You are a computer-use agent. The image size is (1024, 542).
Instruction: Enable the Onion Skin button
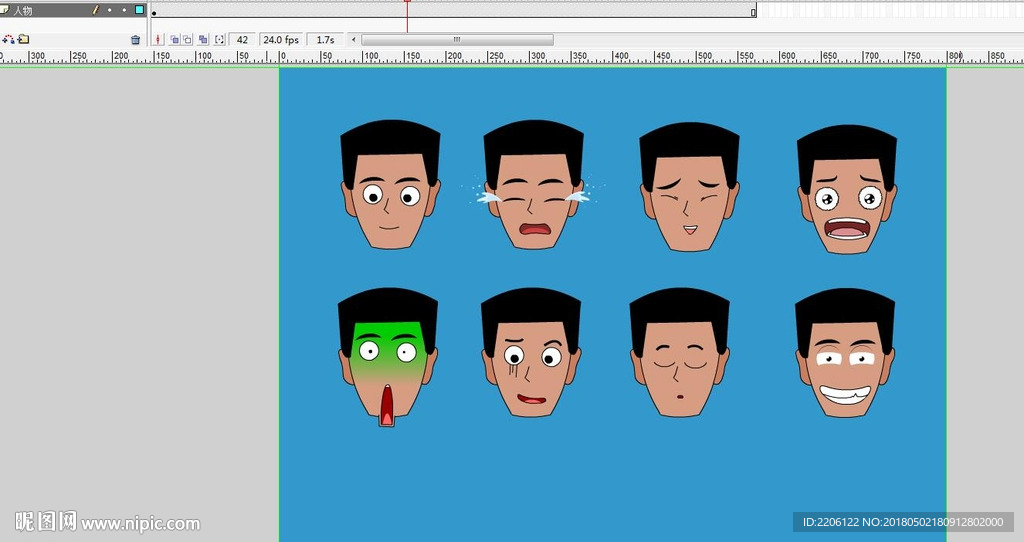click(x=174, y=40)
